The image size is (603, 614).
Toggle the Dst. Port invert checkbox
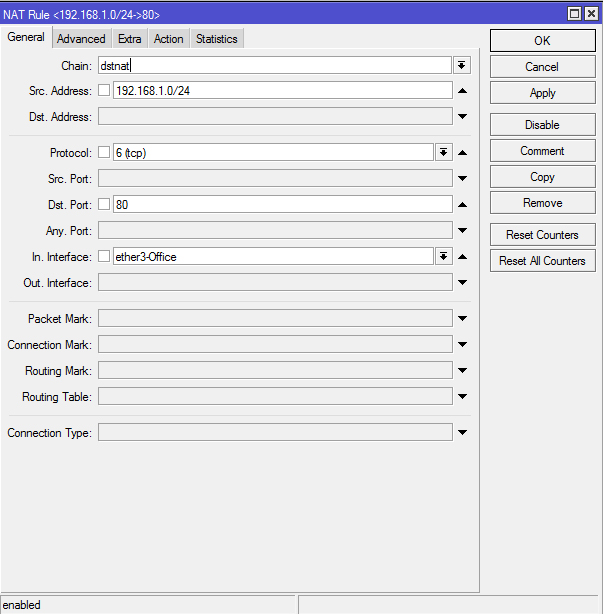click(104, 204)
